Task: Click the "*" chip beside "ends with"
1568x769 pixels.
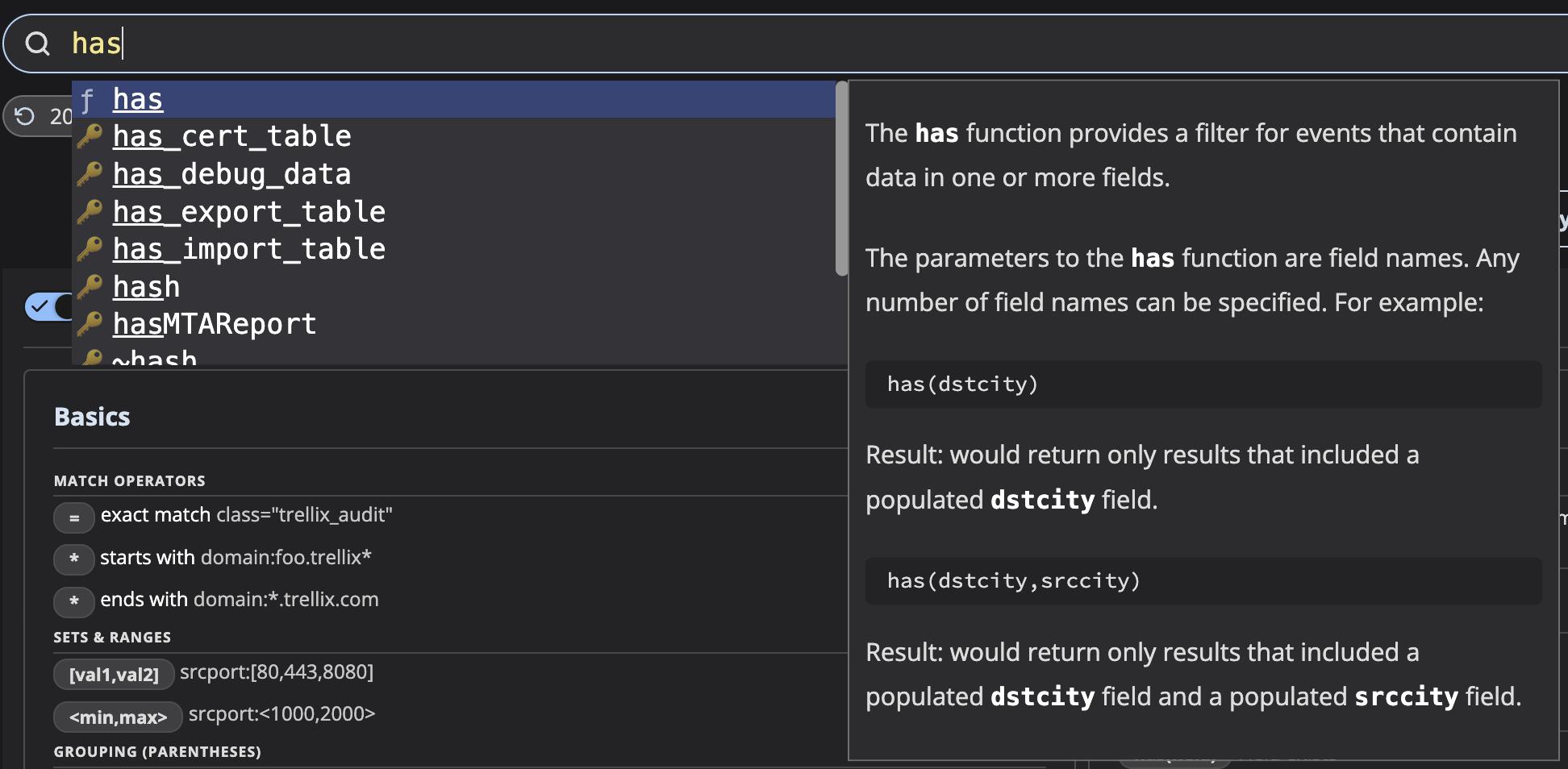Action: click(74, 601)
